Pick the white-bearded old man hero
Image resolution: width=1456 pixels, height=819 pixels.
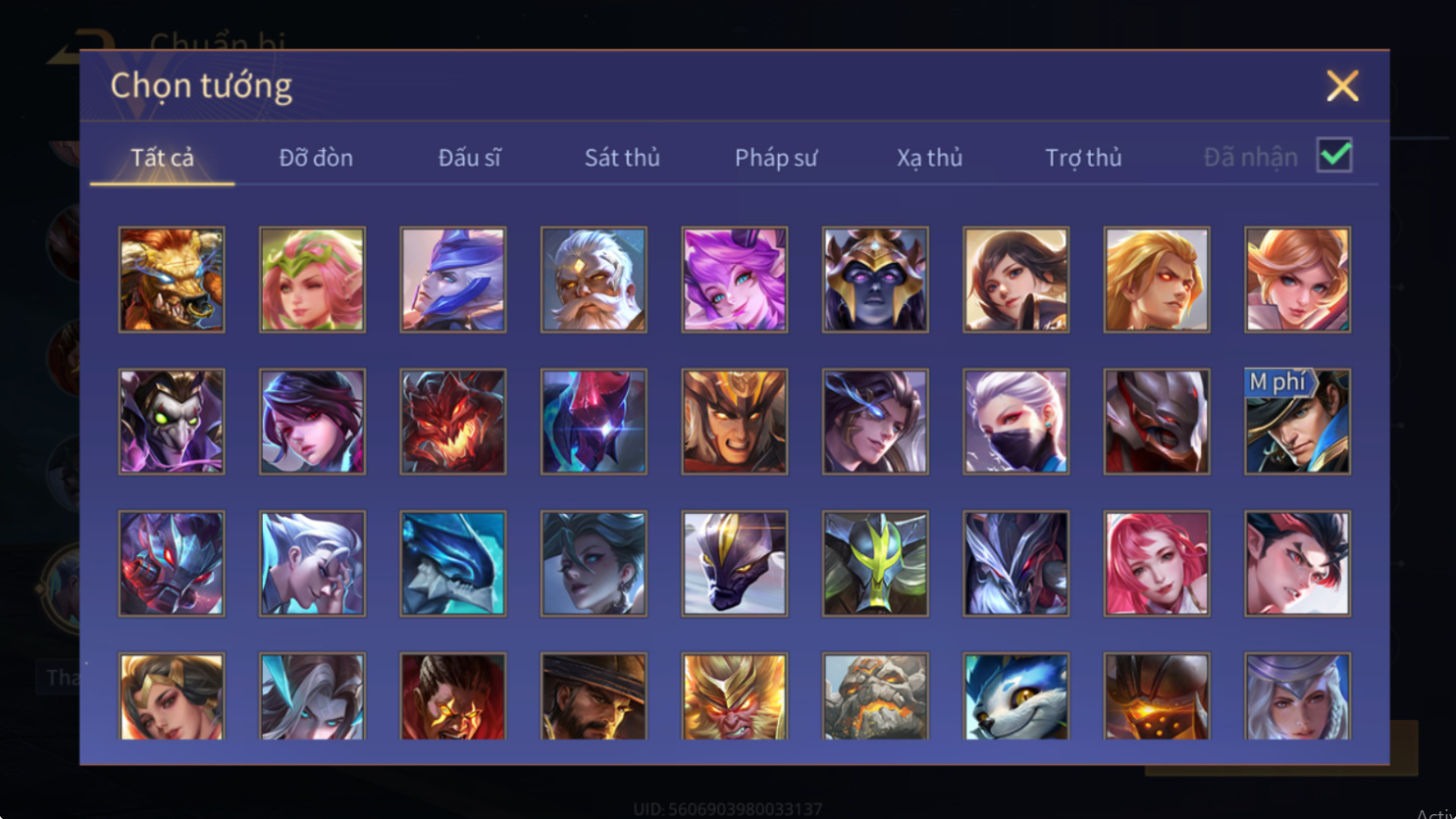594,280
